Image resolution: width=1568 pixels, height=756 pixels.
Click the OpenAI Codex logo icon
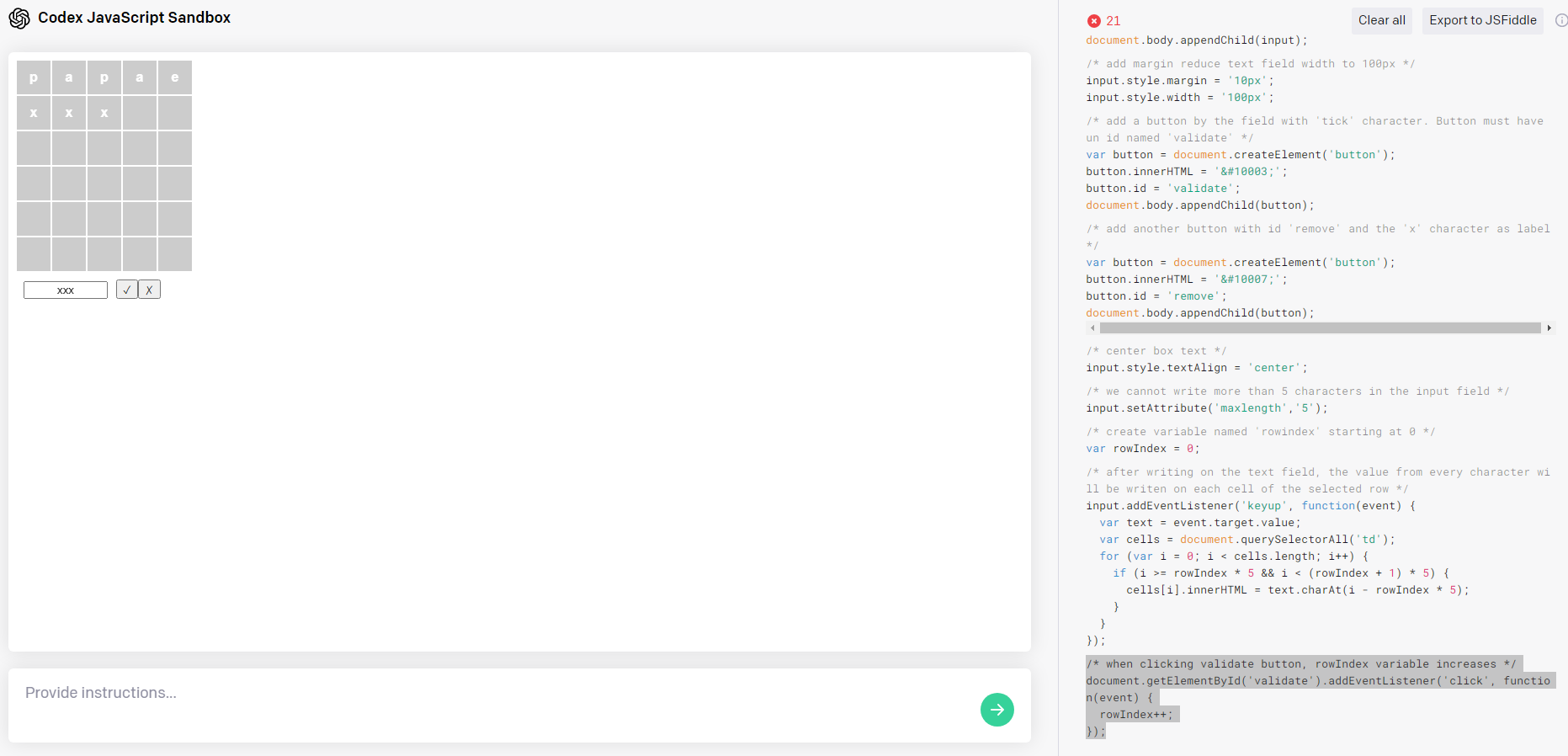point(19,19)
